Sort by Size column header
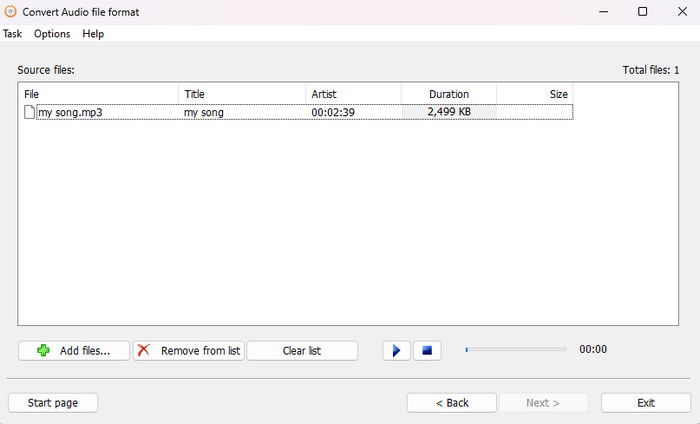 535,94
